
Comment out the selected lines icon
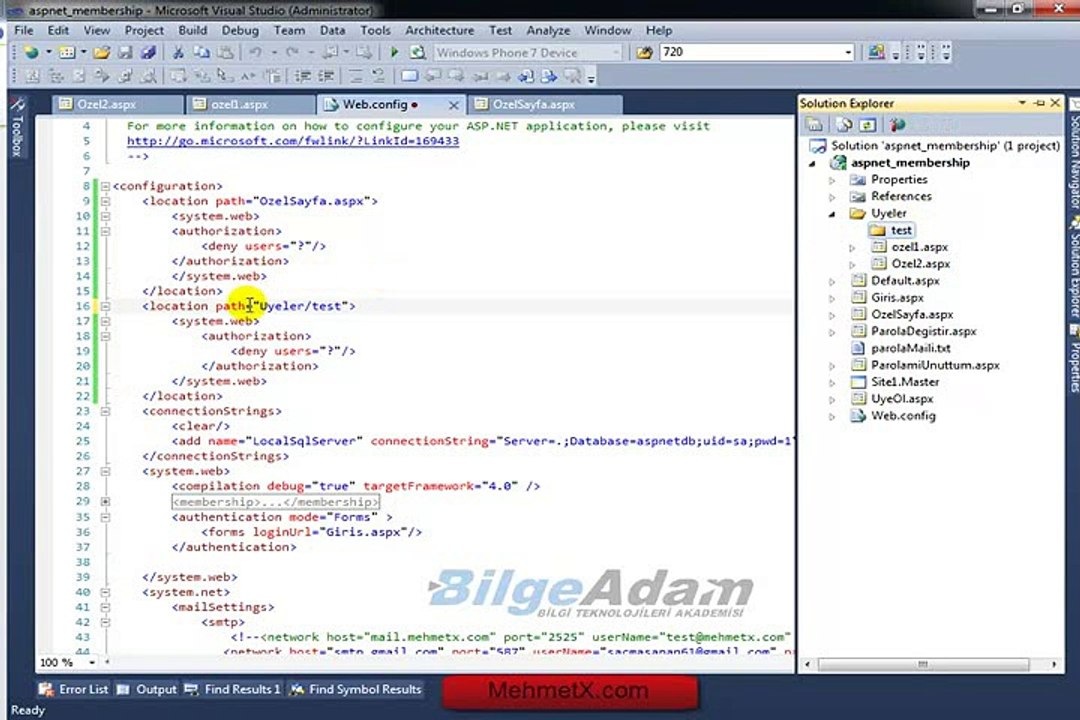tap(355, 76)
